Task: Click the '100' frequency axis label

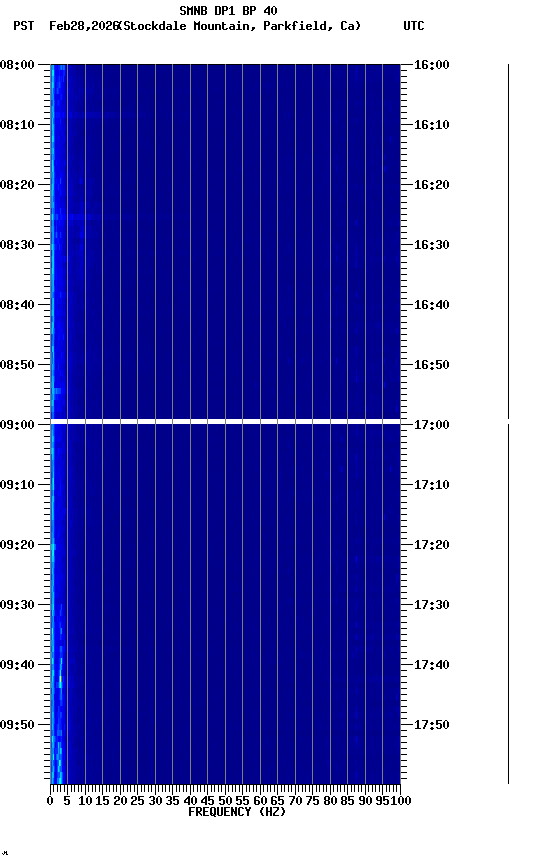Action: pos(401,802)
